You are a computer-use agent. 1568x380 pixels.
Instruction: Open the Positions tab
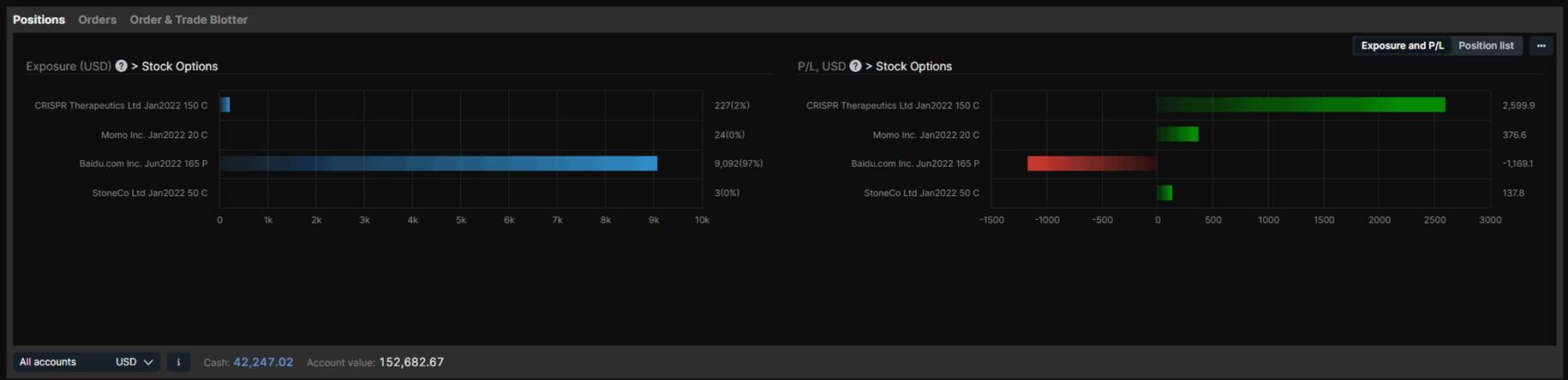pyautogui.click(x=39, y=20)
